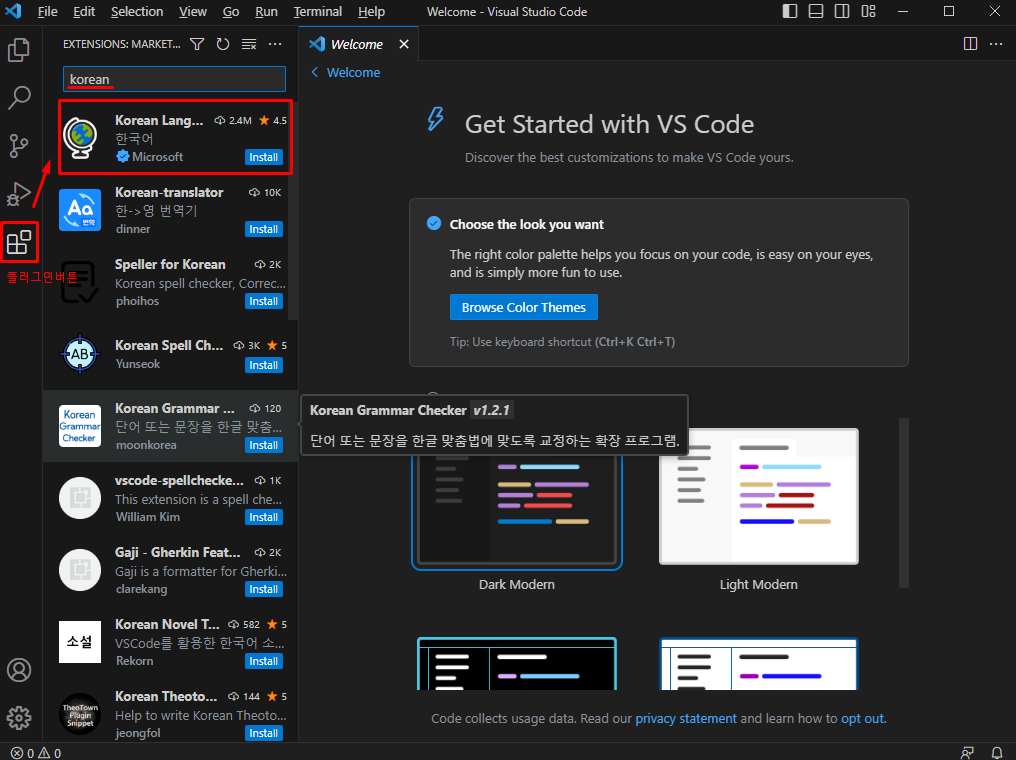Viewport: 1016px width, 760px height.
Task: Select the dark high contrast theme thumbnail
Action: [516, 663]
